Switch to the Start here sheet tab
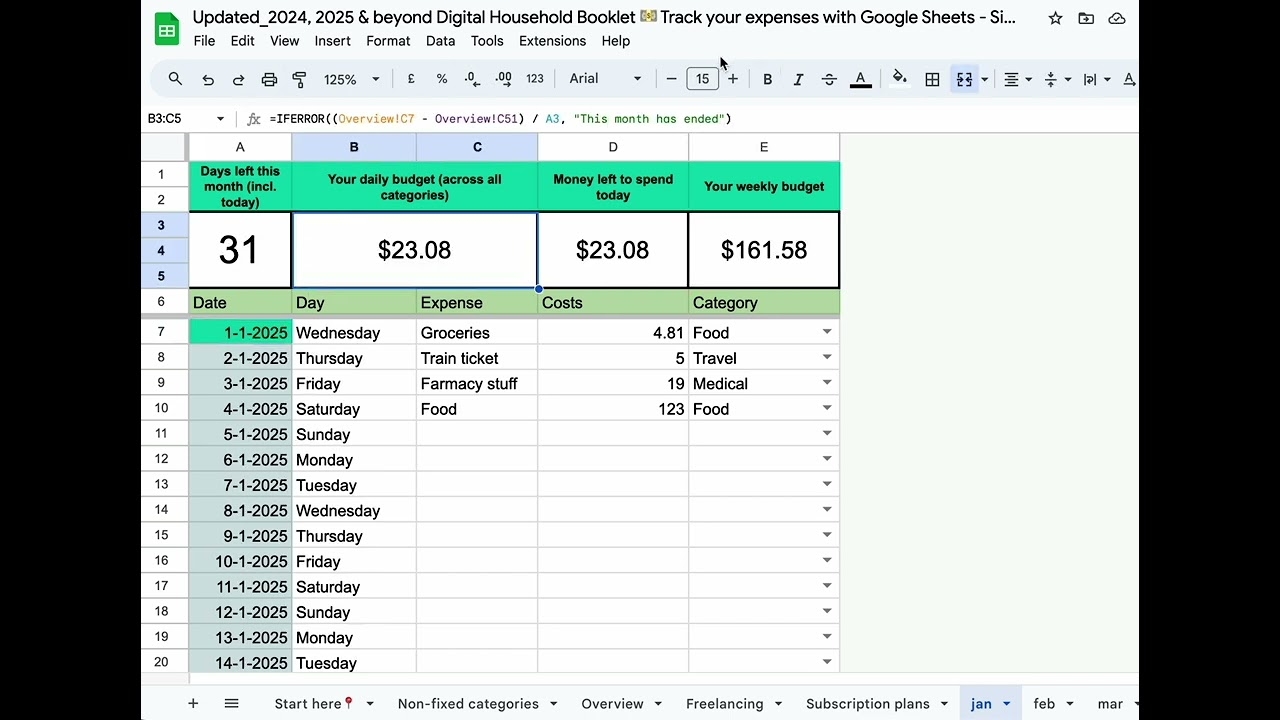 (x=314, y=704)
